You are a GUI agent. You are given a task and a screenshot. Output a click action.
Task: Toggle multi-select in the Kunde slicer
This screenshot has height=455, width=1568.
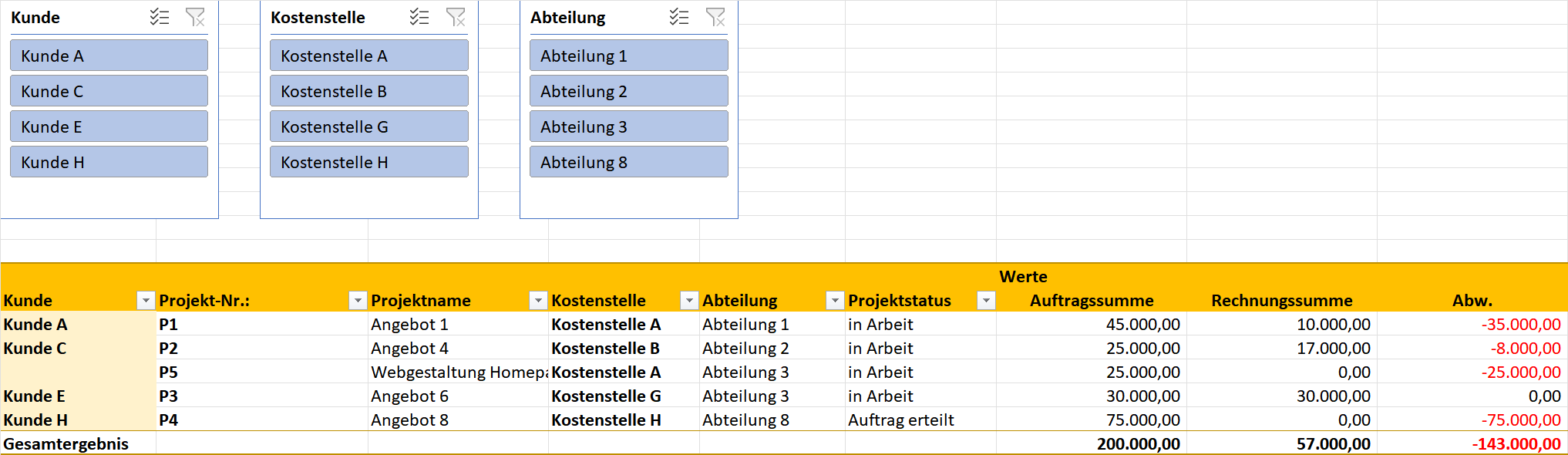point(160,17)
